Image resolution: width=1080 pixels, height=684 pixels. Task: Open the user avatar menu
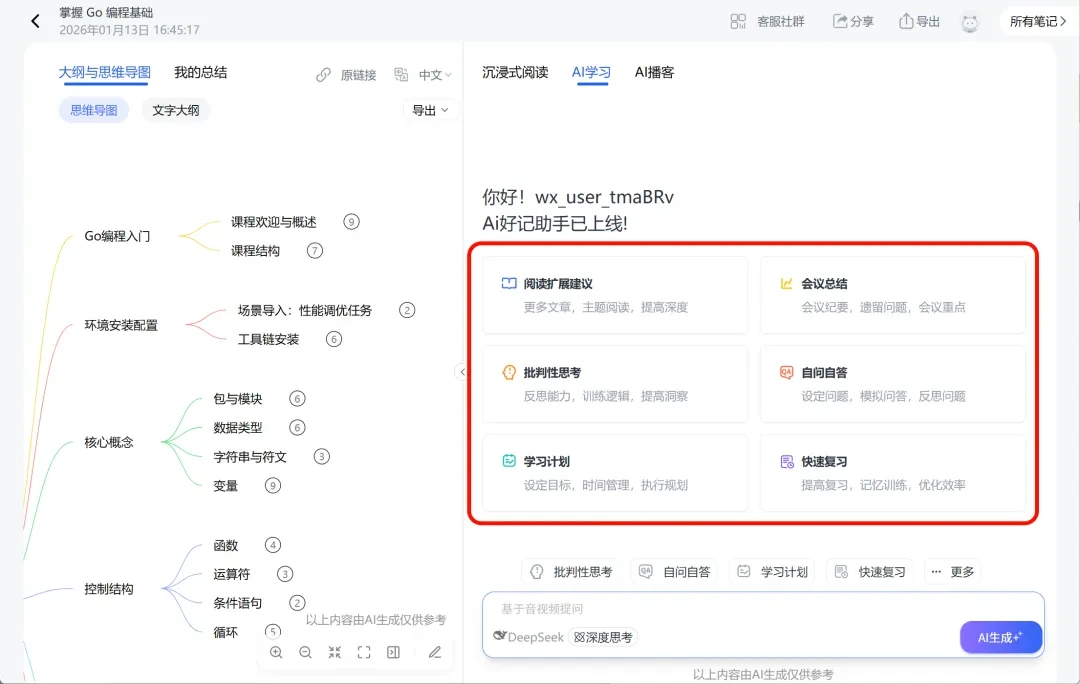coord(970,23)
